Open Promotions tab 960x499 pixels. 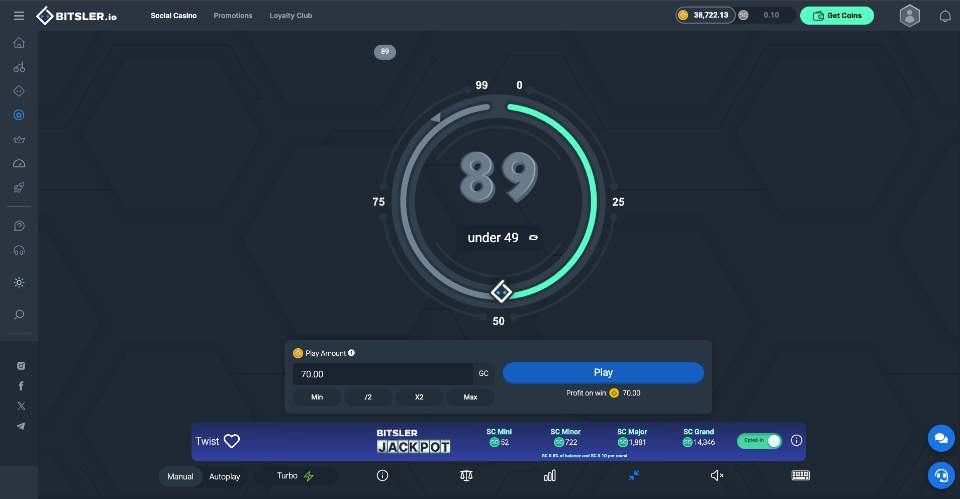click(233, 16)
